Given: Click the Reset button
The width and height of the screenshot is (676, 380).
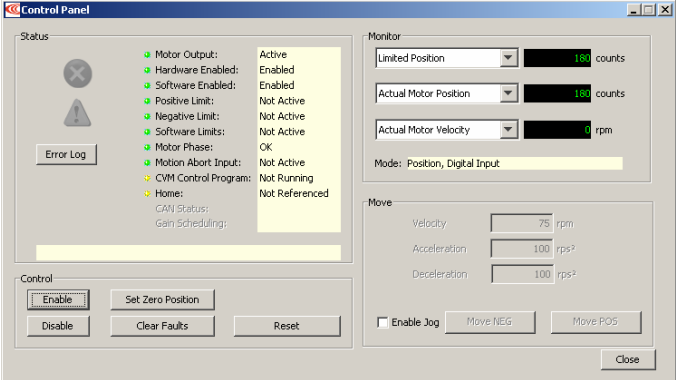Looking at the screenshot, I should coord(287,326).
